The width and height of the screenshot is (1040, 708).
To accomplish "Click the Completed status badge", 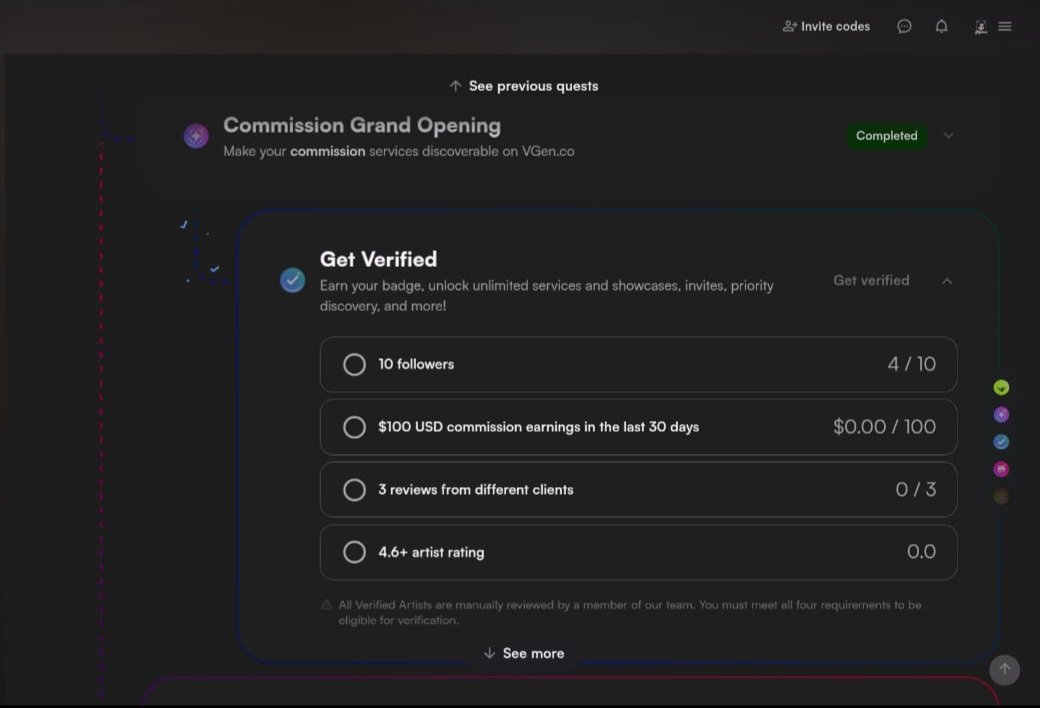I will [886, 136].
